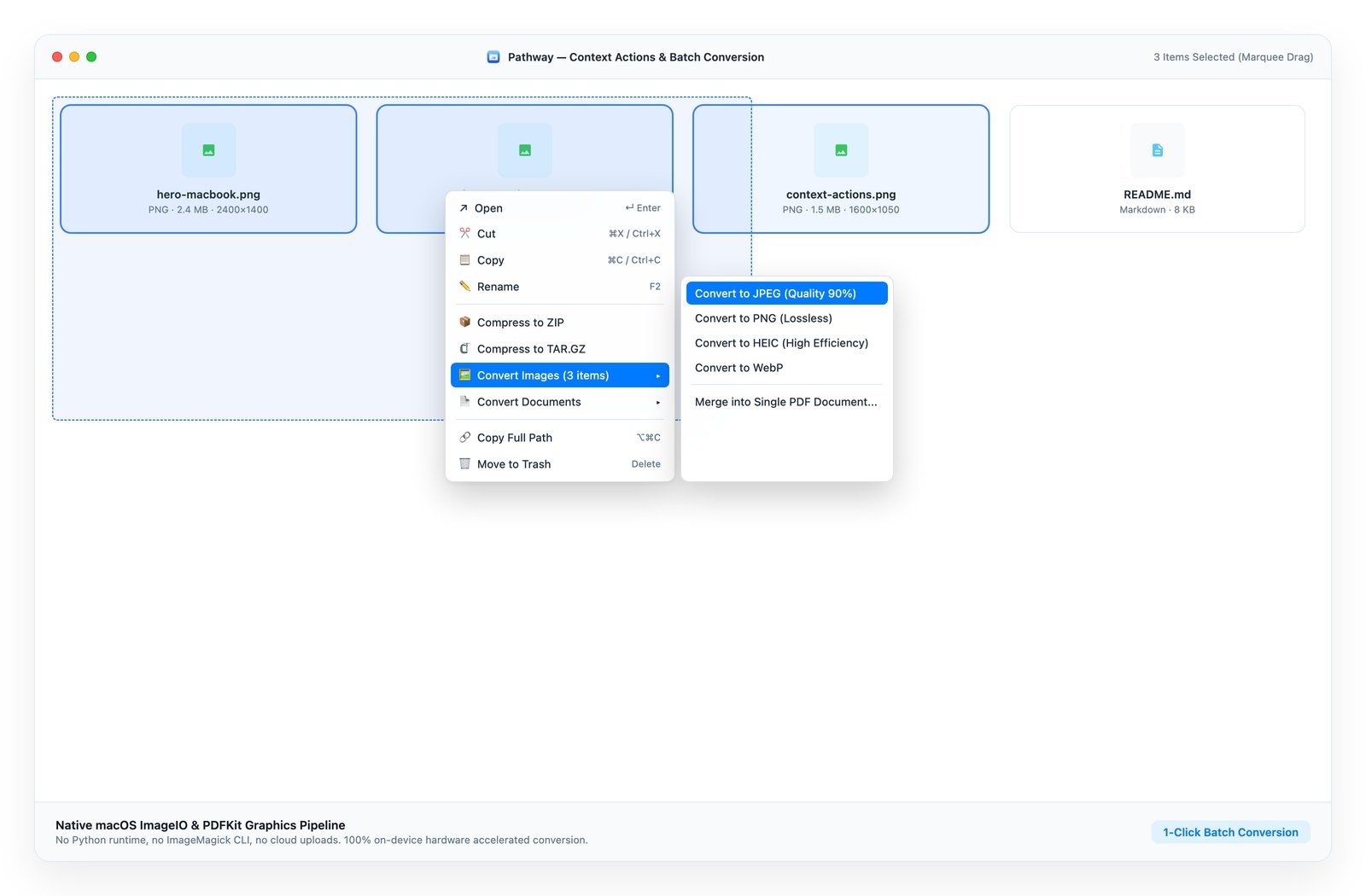The height and width of the screenshot is (896, 1366).
Task: Click the ⌘X / Ctrl+X shortcut text
Action: click(634, 234)
